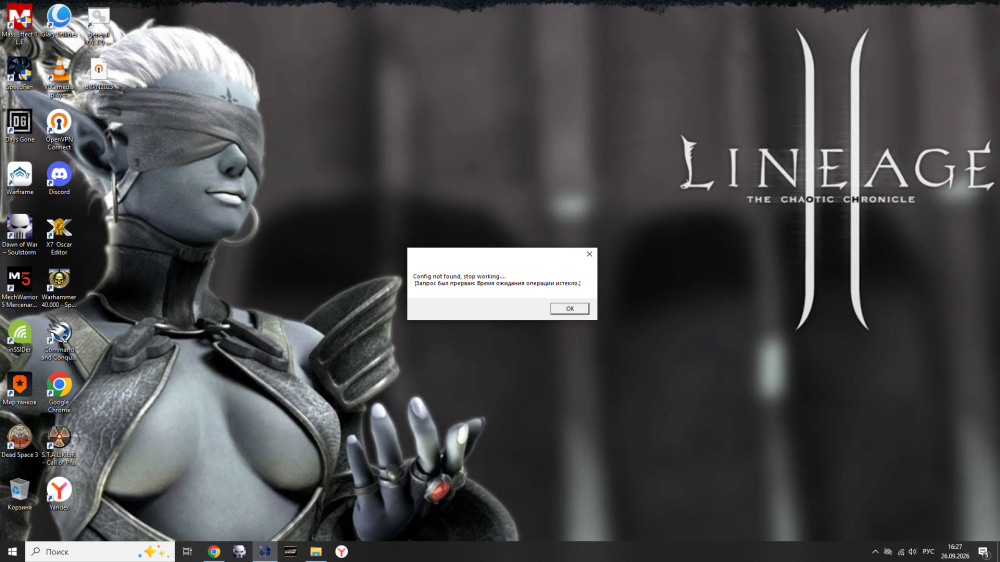Open the Windows Start menu
1000x562 pixels.
pos(12,551)
